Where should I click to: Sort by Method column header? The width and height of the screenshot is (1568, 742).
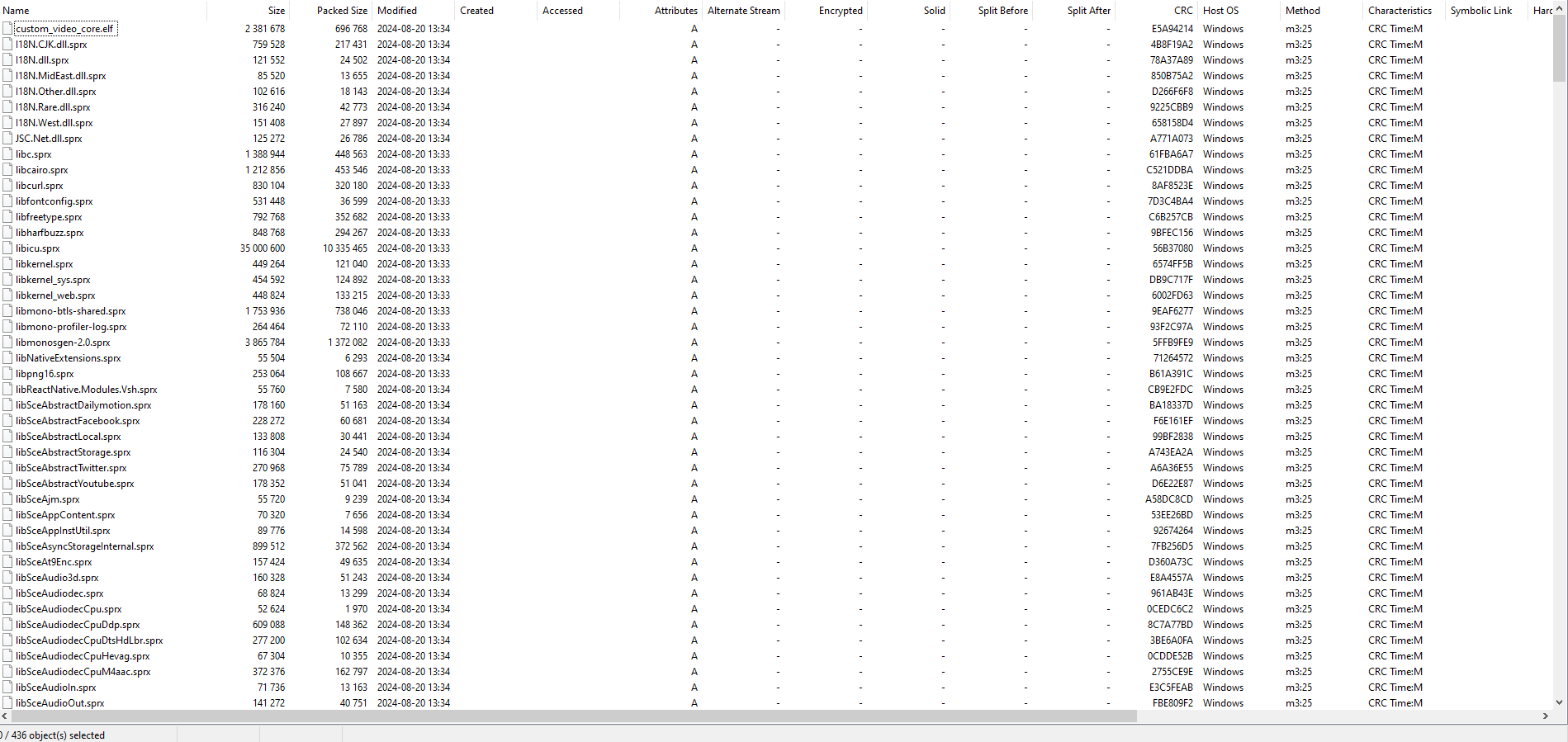click(x=1321, y=11)
